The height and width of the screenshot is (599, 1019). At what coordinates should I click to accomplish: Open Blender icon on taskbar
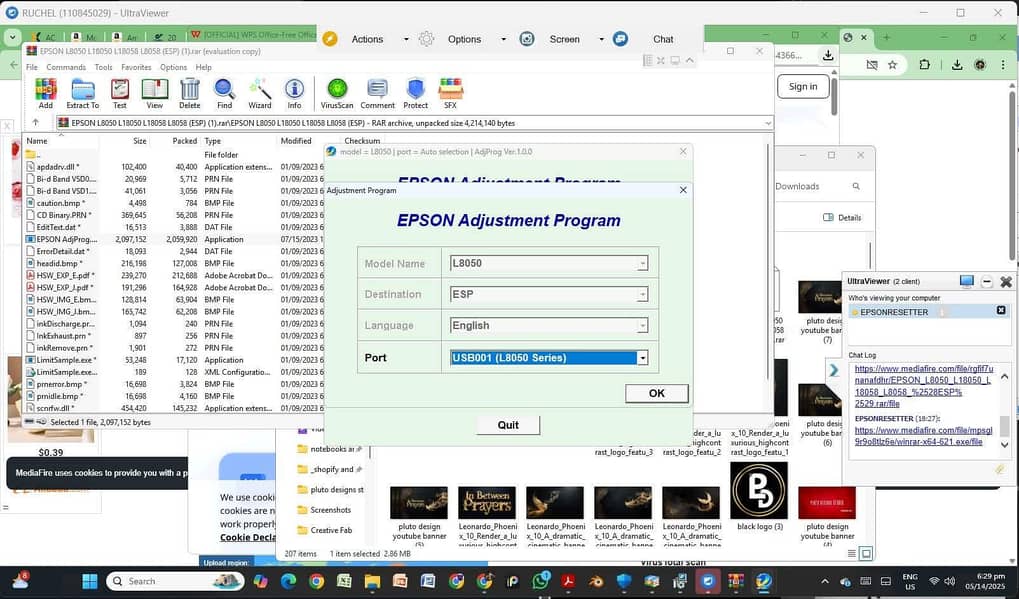(x=596, y=581)
